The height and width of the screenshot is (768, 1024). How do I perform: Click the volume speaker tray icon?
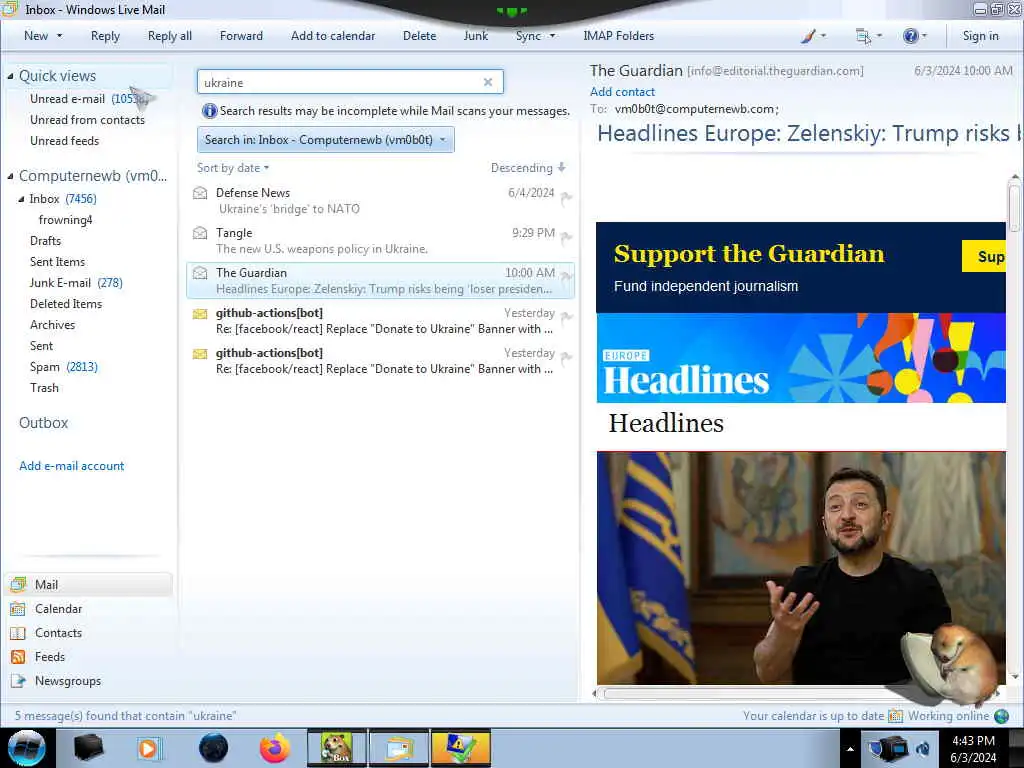(x=923, y=749)
